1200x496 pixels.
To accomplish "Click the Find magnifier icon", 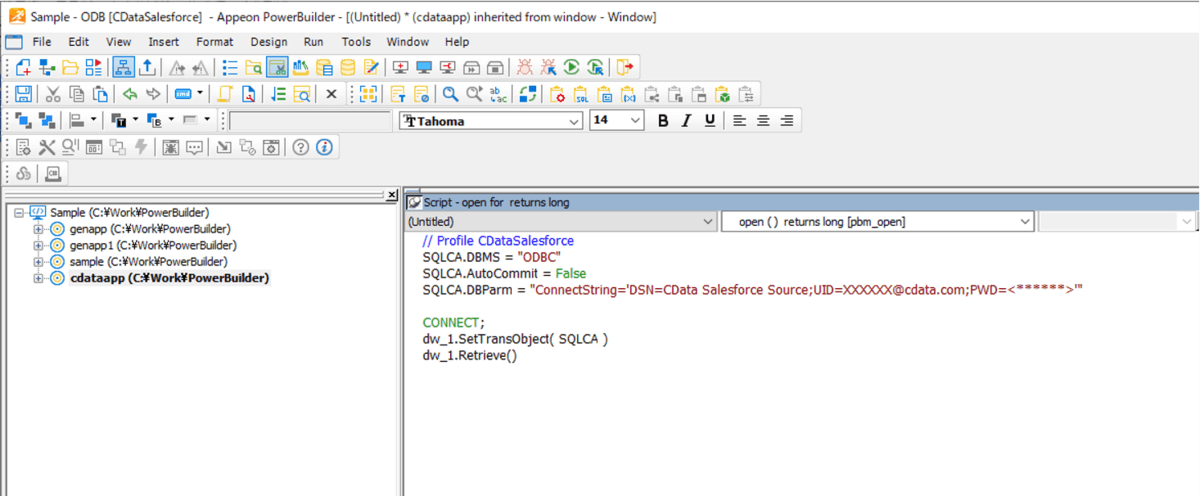I will point(451,94).
